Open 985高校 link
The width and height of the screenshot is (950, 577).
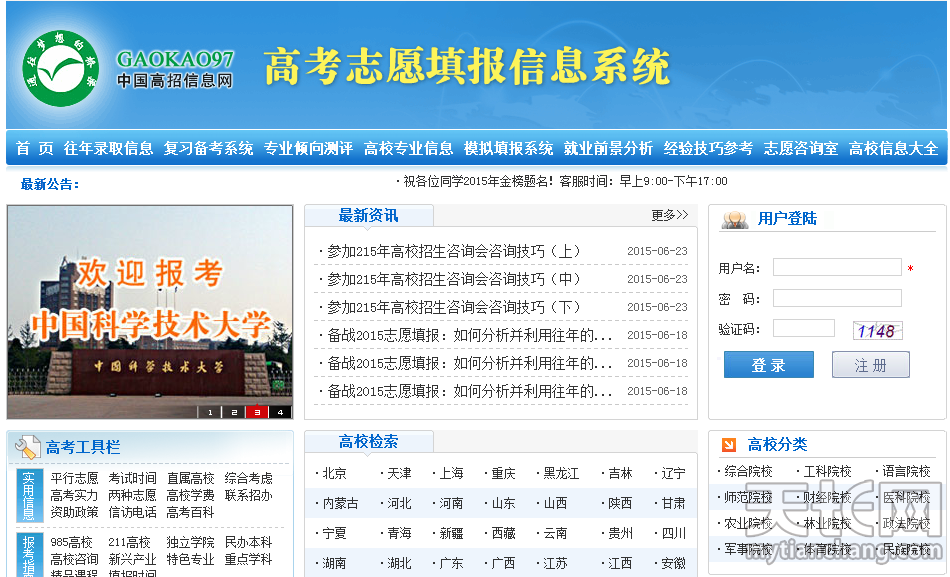[x=71, y=542]
